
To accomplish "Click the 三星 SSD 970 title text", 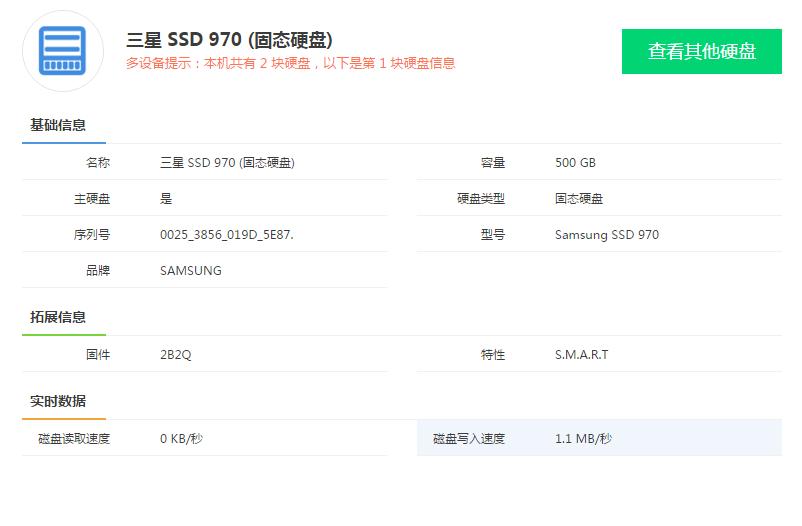I will 229,40.
